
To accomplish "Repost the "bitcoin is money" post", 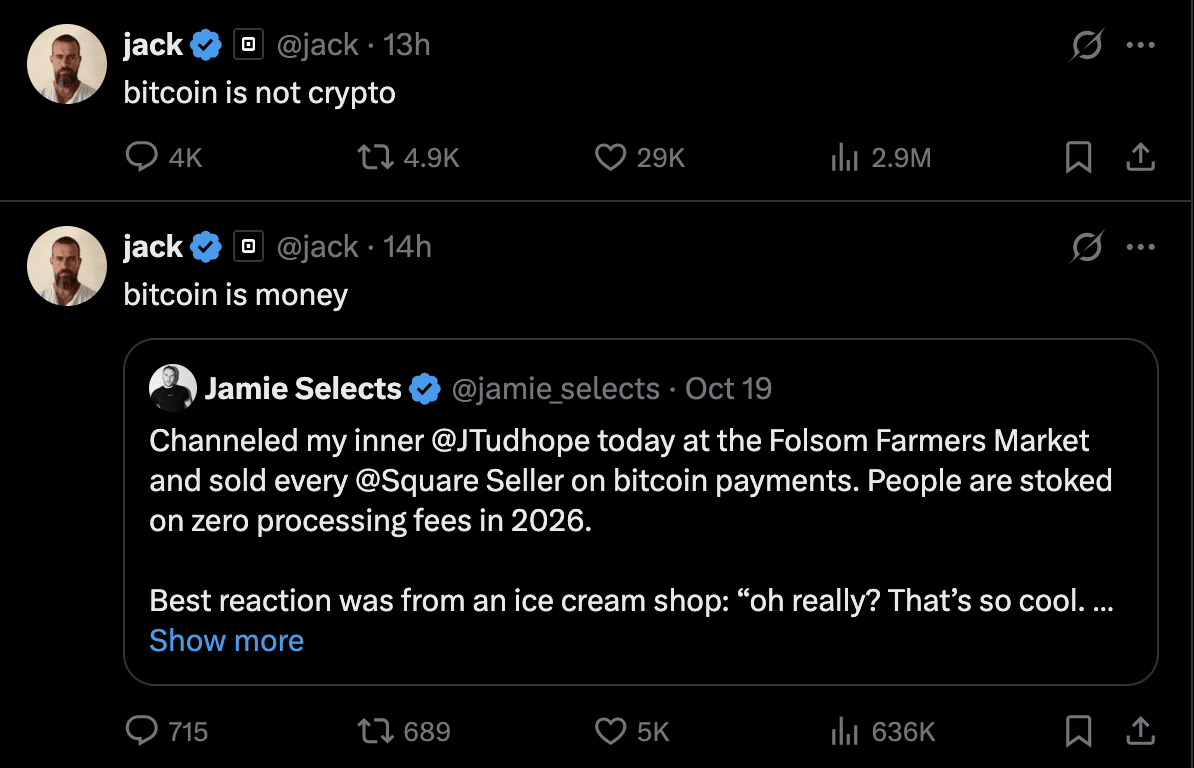I will pyautogui.click(x=374, y=731).
